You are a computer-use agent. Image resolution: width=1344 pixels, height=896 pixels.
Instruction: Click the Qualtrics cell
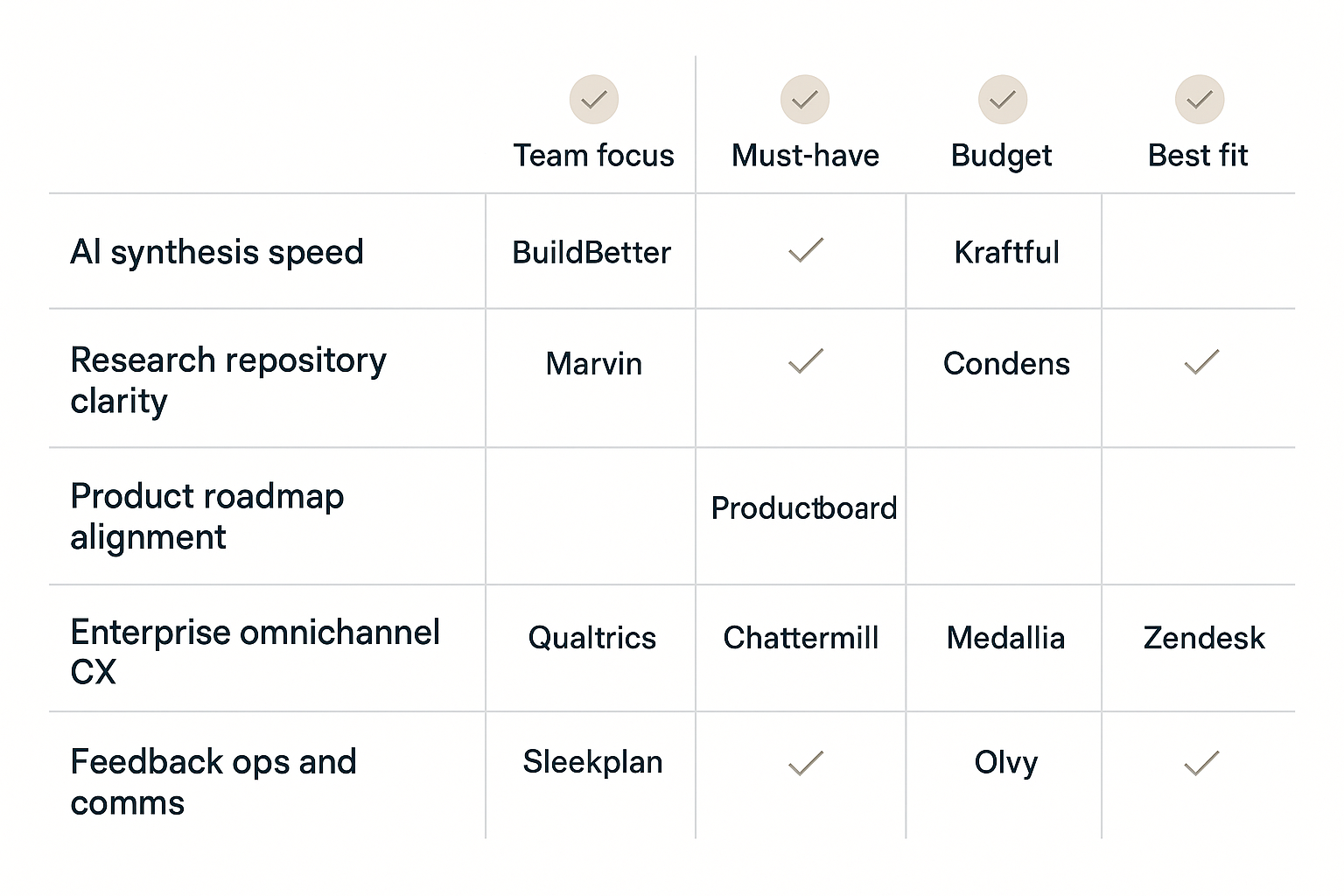(591, 638)
